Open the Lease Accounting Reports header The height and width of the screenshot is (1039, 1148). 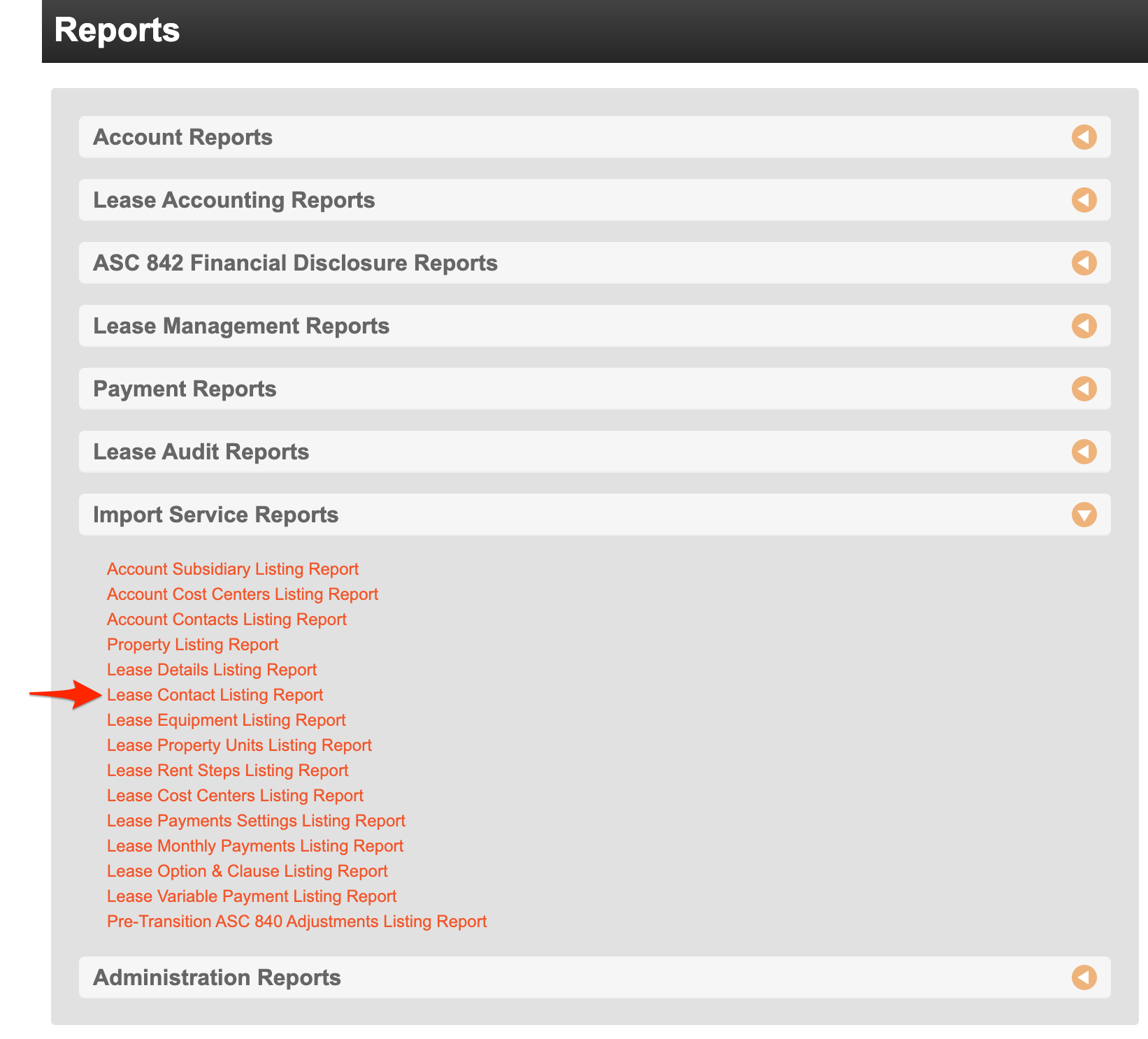tap(594, 200)
